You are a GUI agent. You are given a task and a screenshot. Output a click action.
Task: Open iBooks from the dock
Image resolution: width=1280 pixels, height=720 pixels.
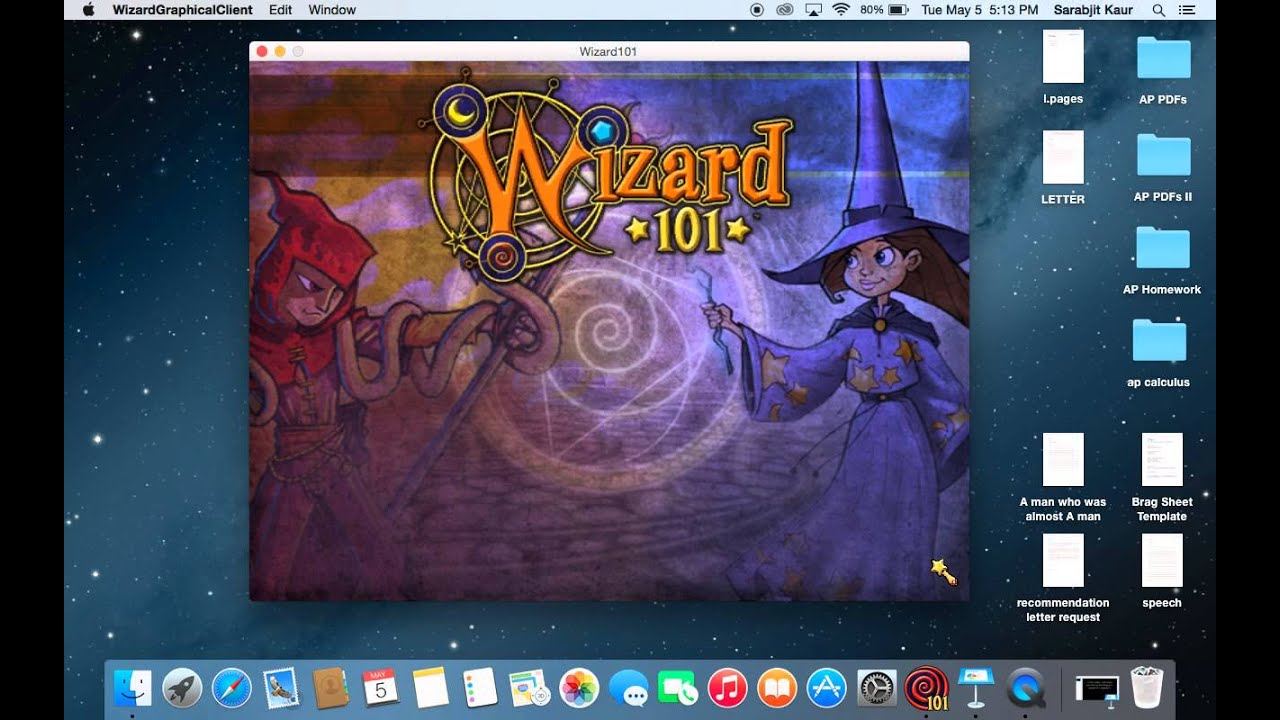[777, 688]
